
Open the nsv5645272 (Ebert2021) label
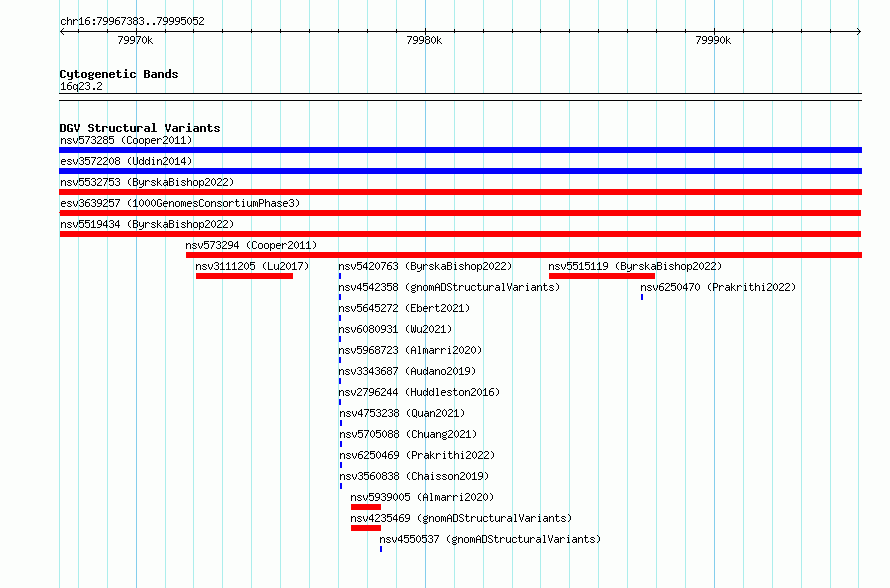404,308
